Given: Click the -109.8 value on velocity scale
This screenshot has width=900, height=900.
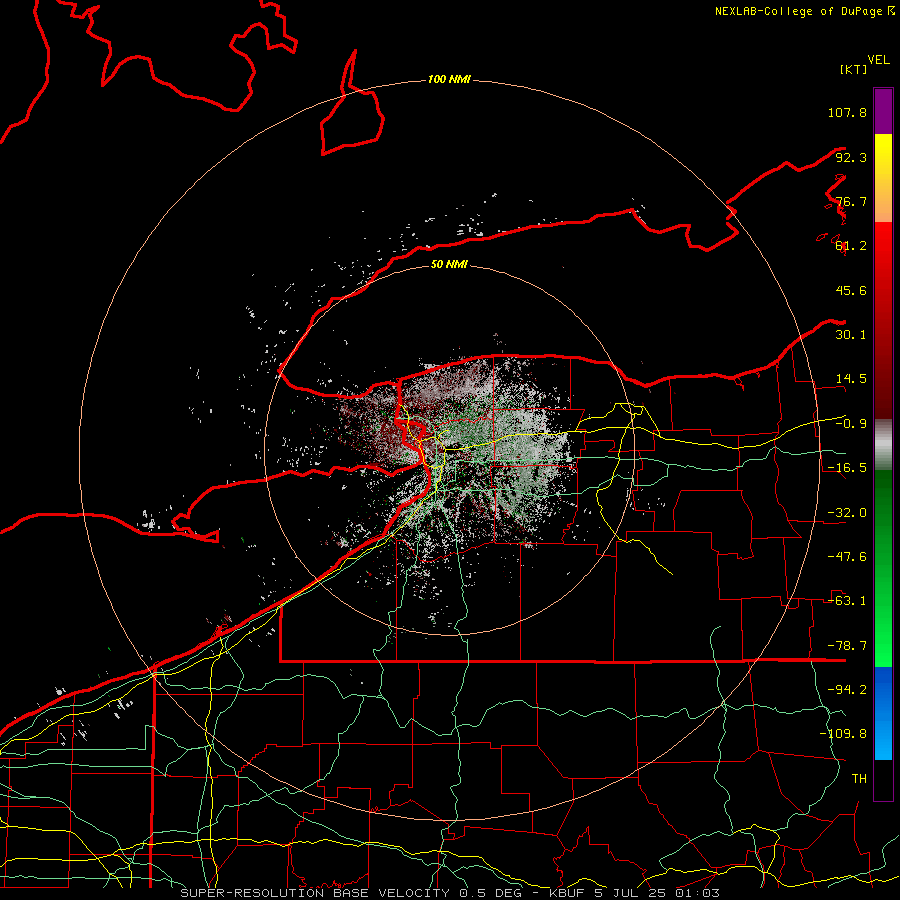Looking at the screenshot, I should tap(843, 734).
